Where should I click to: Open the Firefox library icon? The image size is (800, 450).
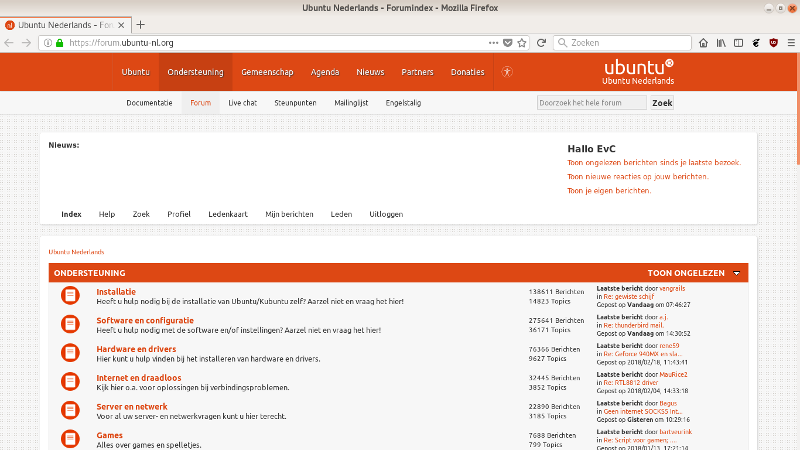(720, 43)
